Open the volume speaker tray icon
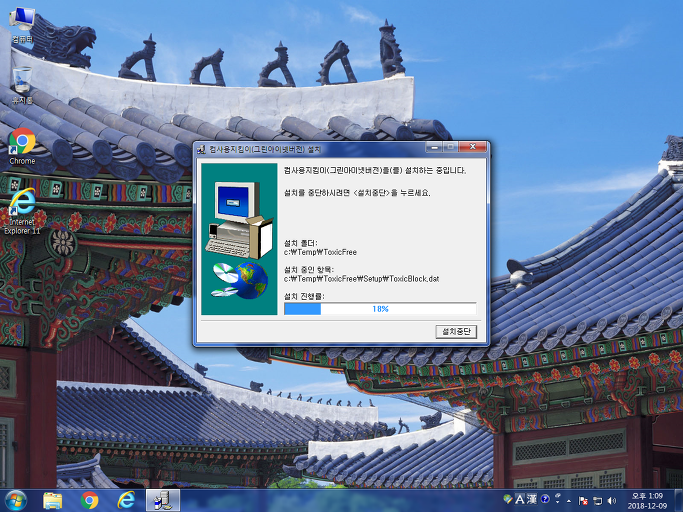Viewport: 683px width, 512px height. pyautogui.click(x=612, y=501)
